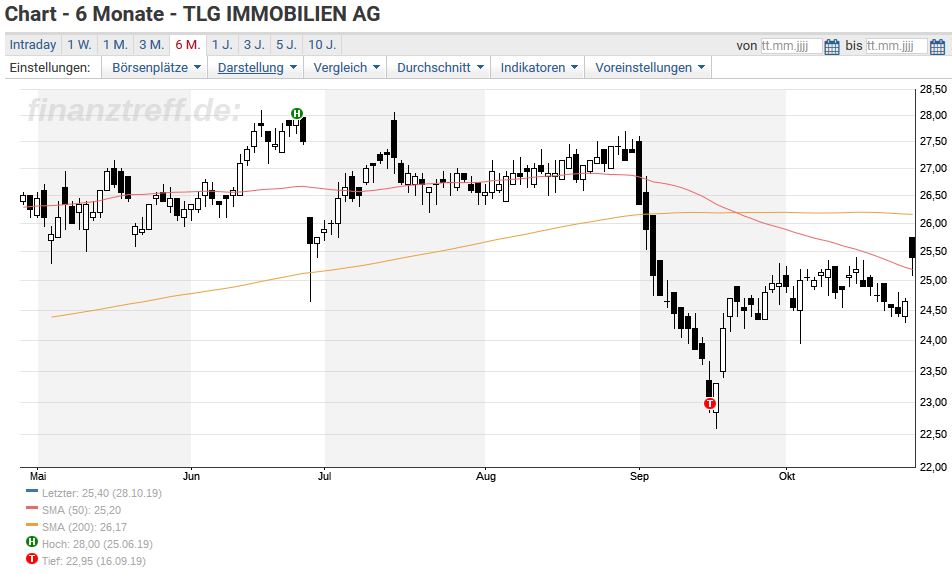This screenshot has height=574, width=952.
Task: Click the chart title 'TLG IMMOBILIEN AG'
Action: (x=282, y=13)
